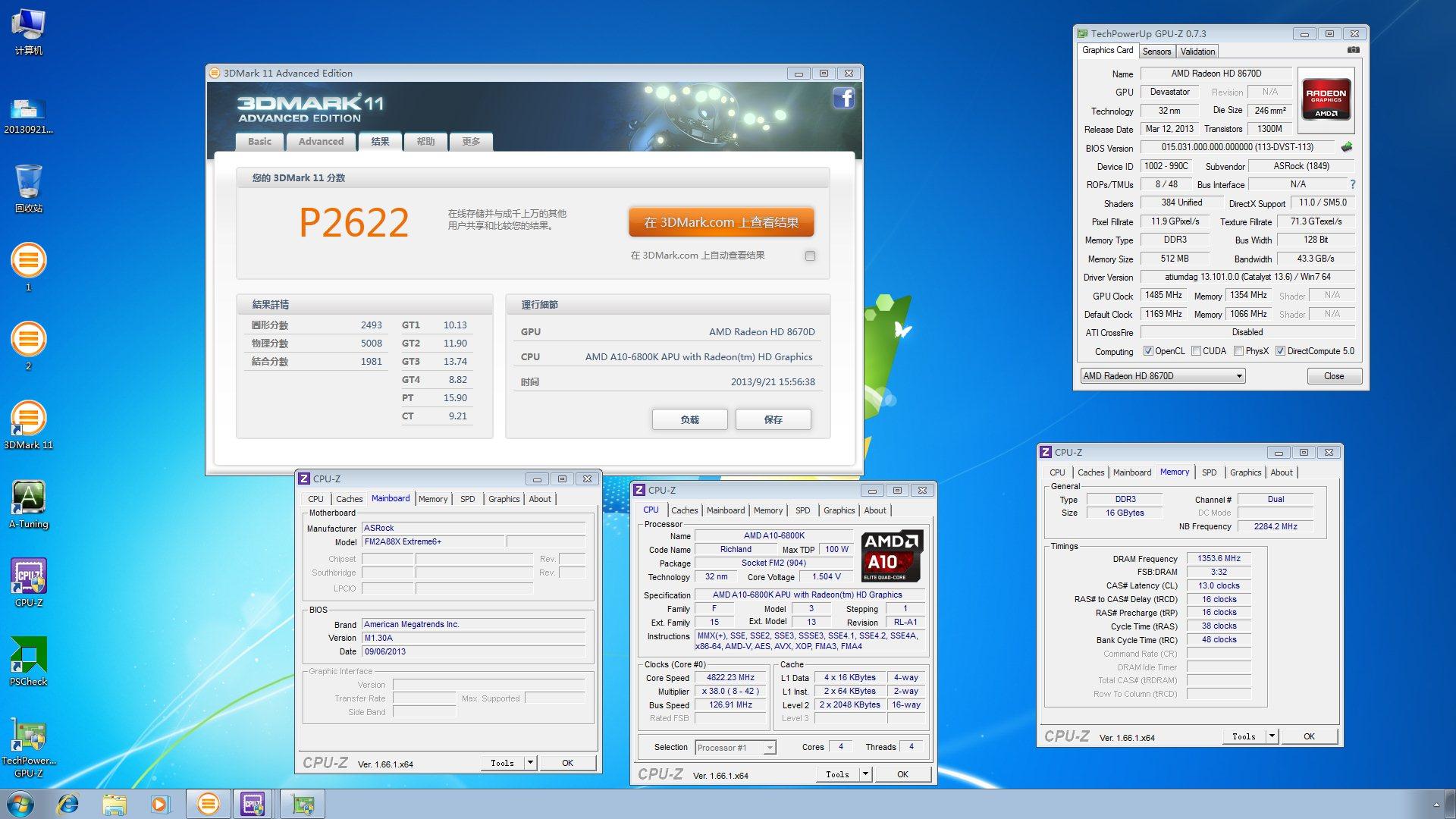Open Windows Media Player from taskbar
Screen dimensions: 1456x819
click(x=161, y=804)
